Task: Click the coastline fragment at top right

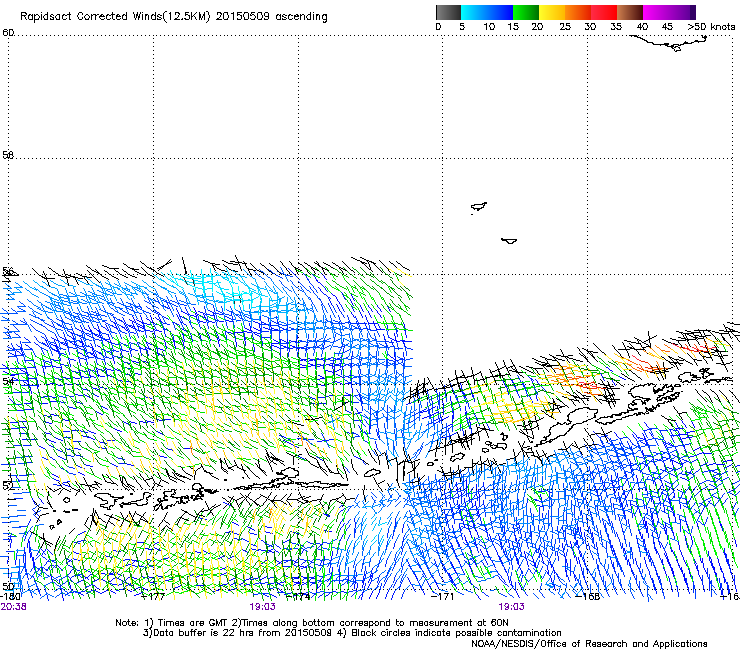Action: click(668, 43)
